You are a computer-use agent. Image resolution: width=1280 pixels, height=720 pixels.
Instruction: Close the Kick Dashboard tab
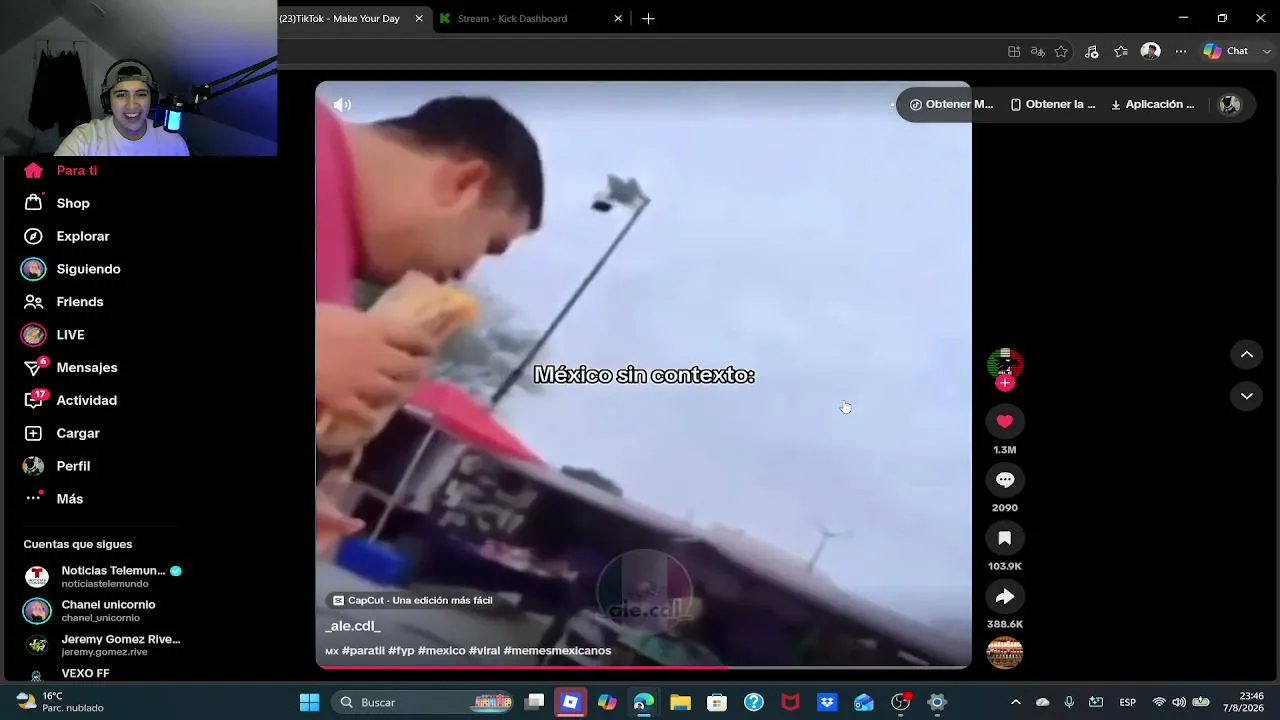point(618,18)
